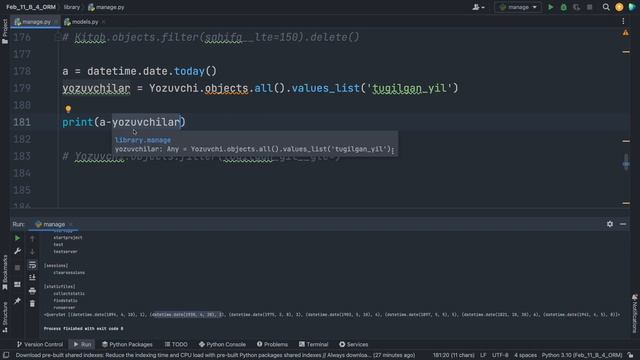The image size is (640, 360).
Task: Click the shared indexes download status message
Action: (x=215, y=355)
